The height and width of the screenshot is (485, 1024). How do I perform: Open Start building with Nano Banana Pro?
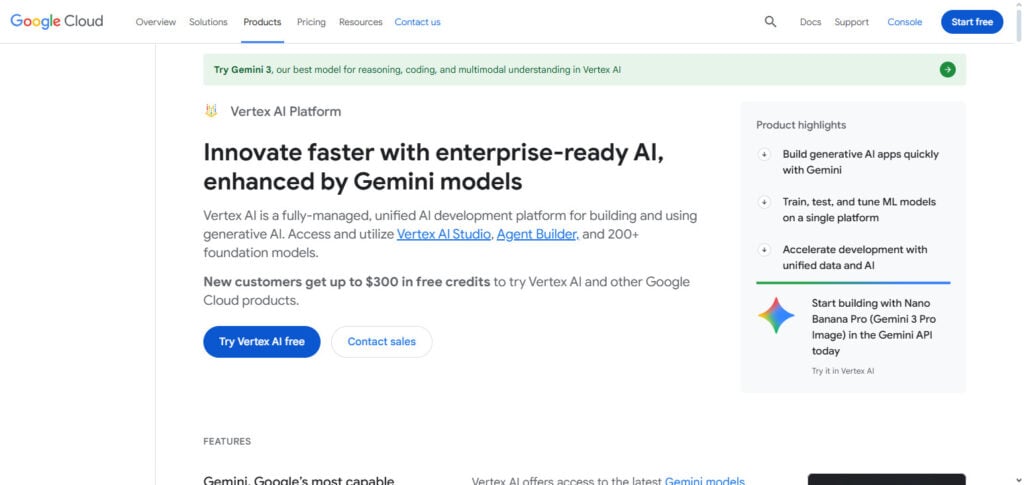tap(873, 327)
